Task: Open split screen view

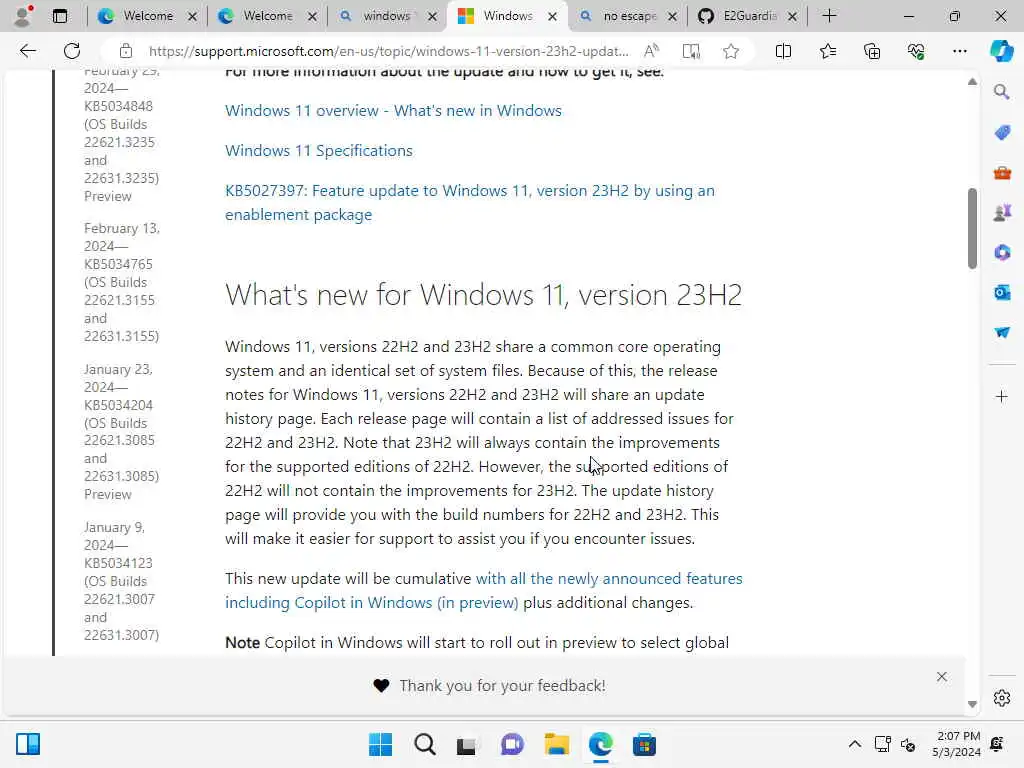Action: click(783, 51)
